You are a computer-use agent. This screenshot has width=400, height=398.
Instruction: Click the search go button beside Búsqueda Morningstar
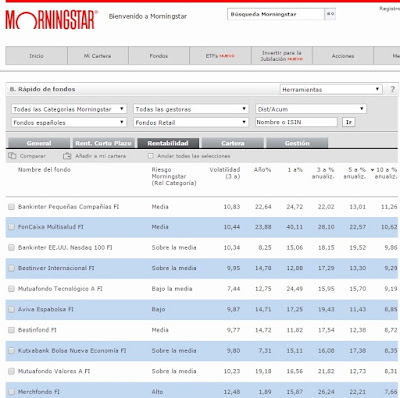pyautogui.click(x=330, y=14)
